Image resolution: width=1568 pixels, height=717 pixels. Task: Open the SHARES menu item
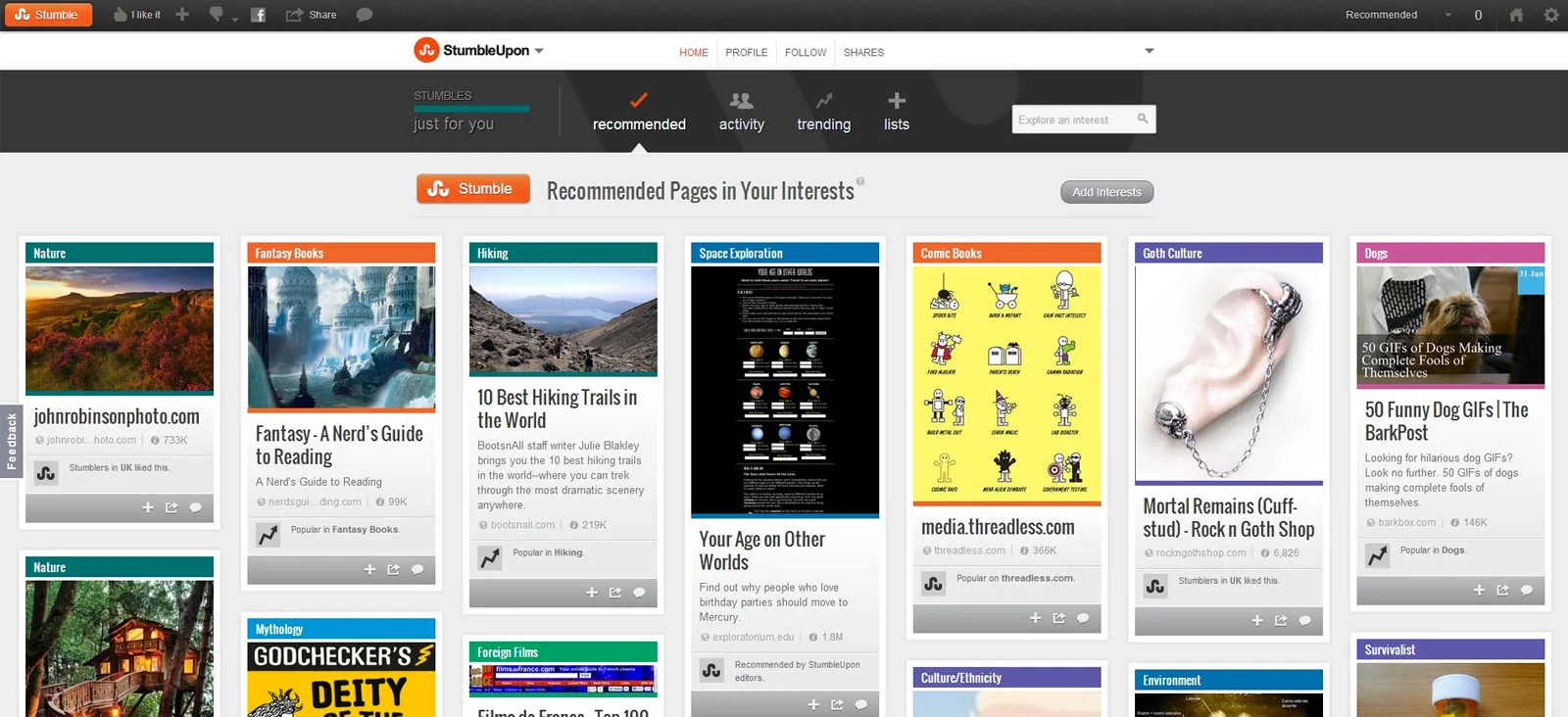click(863, 53)
